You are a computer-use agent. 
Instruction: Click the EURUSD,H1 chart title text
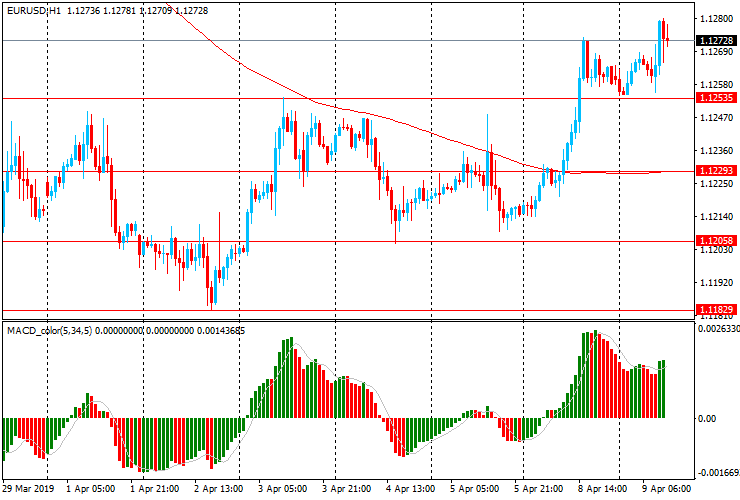pyautogui.click(x=34, y=10)
